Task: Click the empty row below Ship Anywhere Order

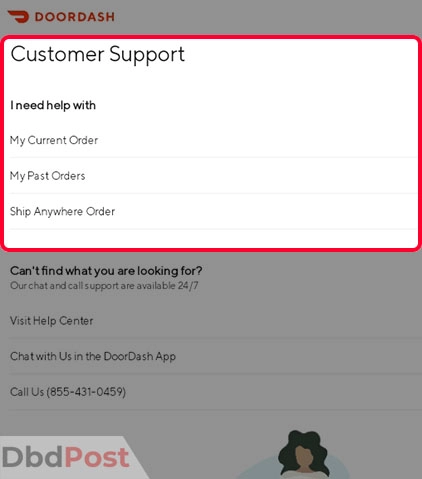Action: (x=212, y=238)
